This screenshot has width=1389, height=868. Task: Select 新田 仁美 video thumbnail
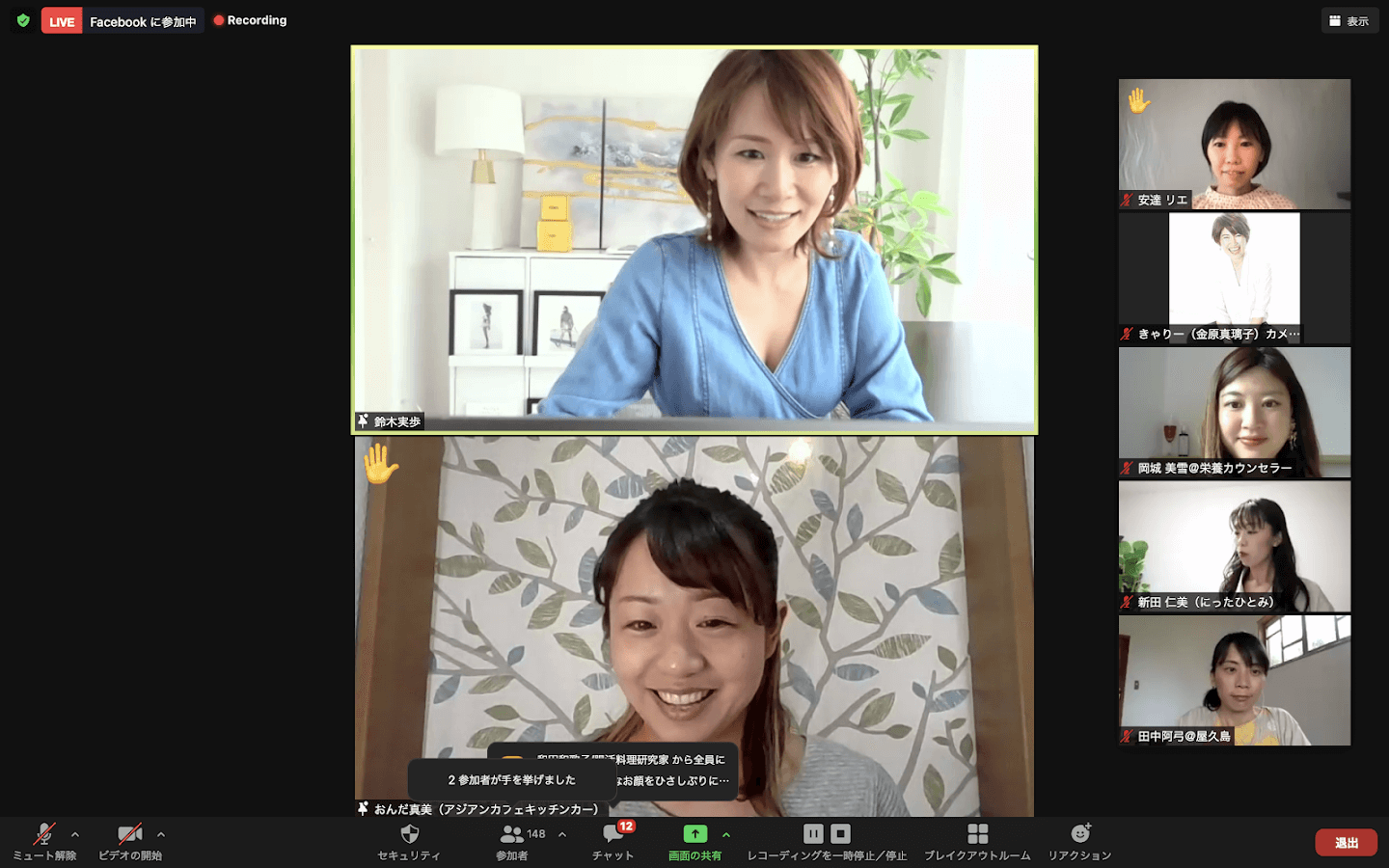1235,546
